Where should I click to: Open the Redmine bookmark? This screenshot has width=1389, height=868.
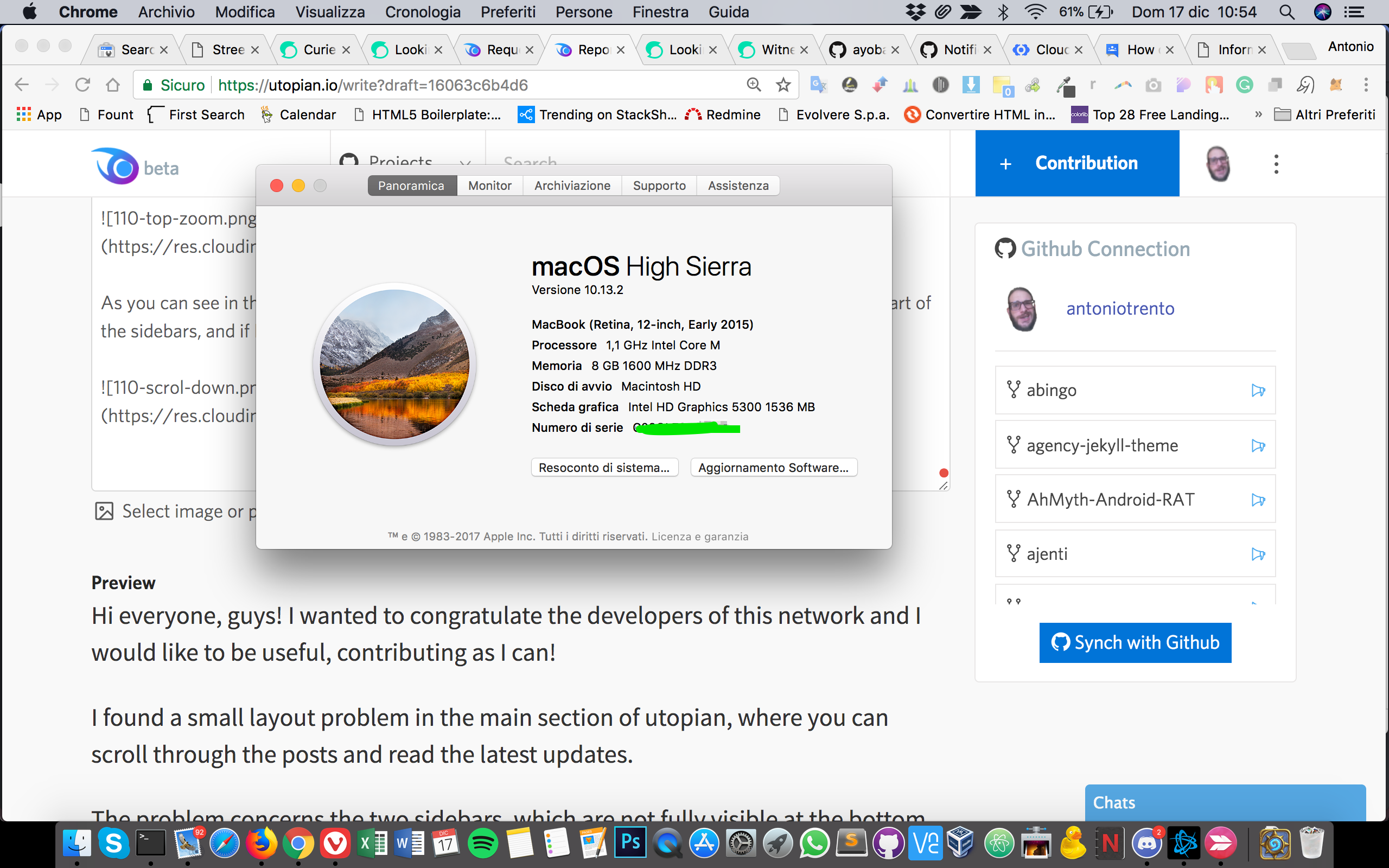[723, 114]
